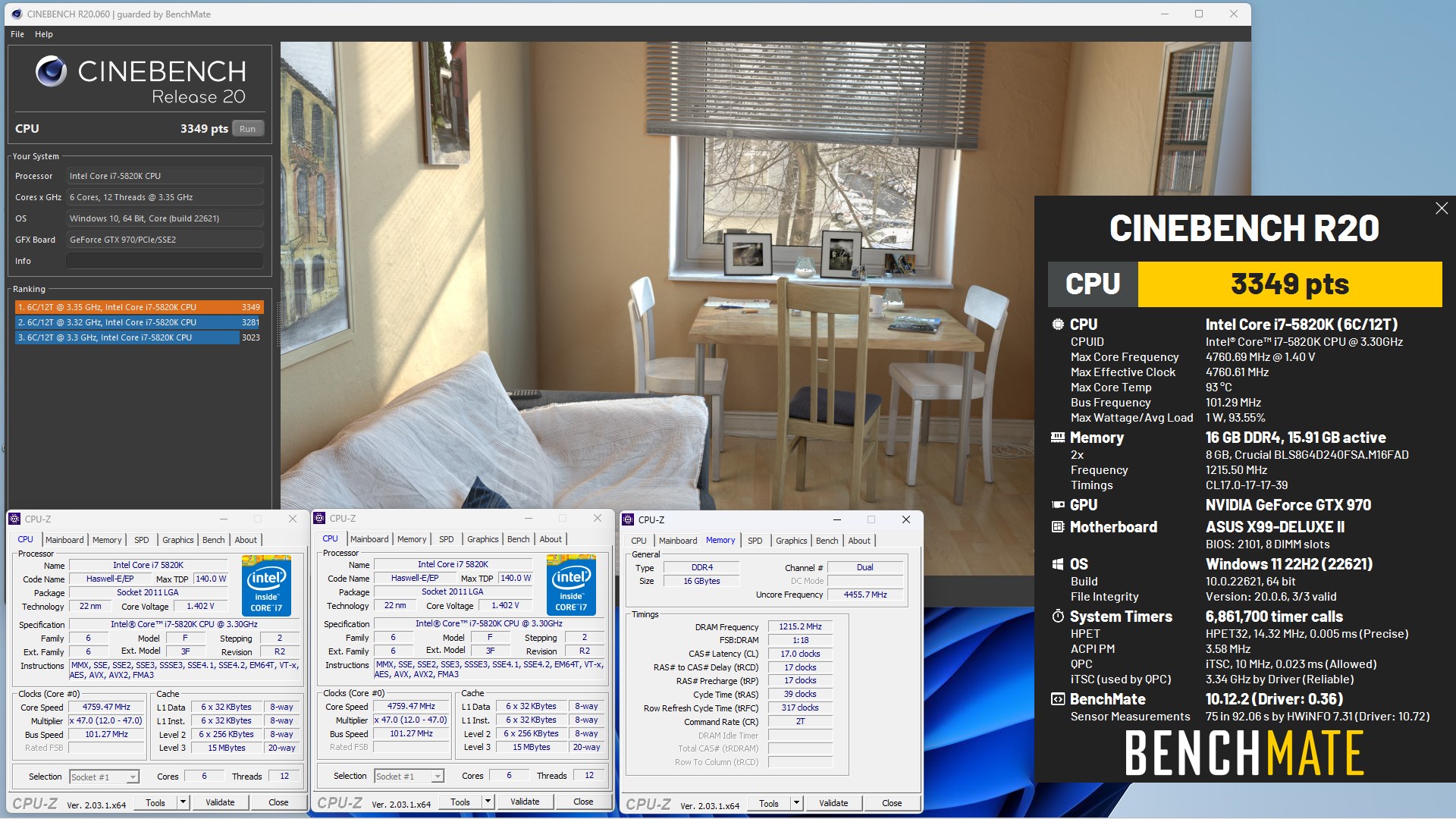Click Uncore Frequency 4455.7 MHz value

pyautogui.click(x=865, y=595)
